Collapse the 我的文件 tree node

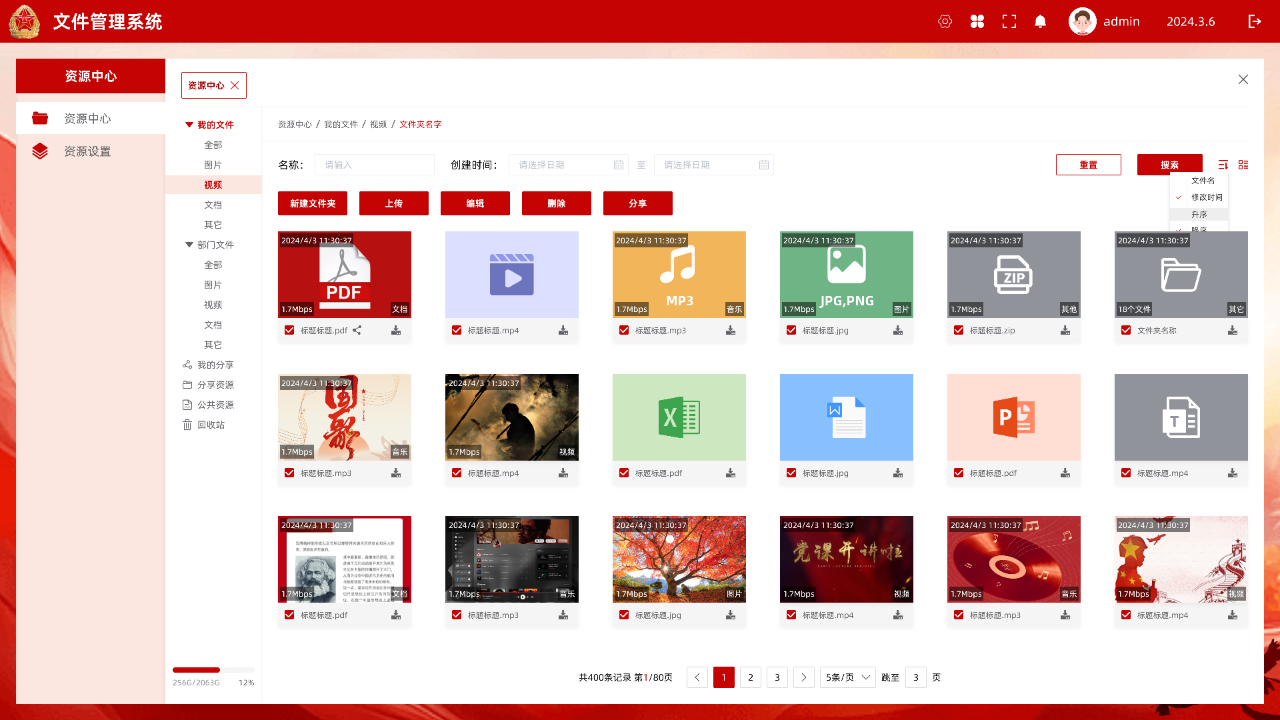tap(188, 125)
